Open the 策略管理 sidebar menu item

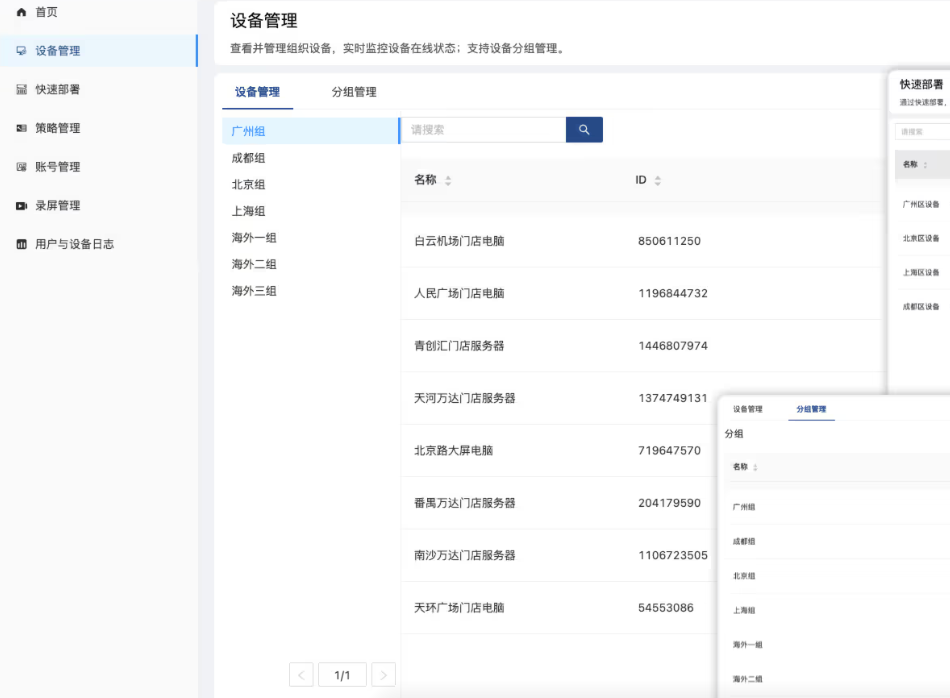point(57,129)
